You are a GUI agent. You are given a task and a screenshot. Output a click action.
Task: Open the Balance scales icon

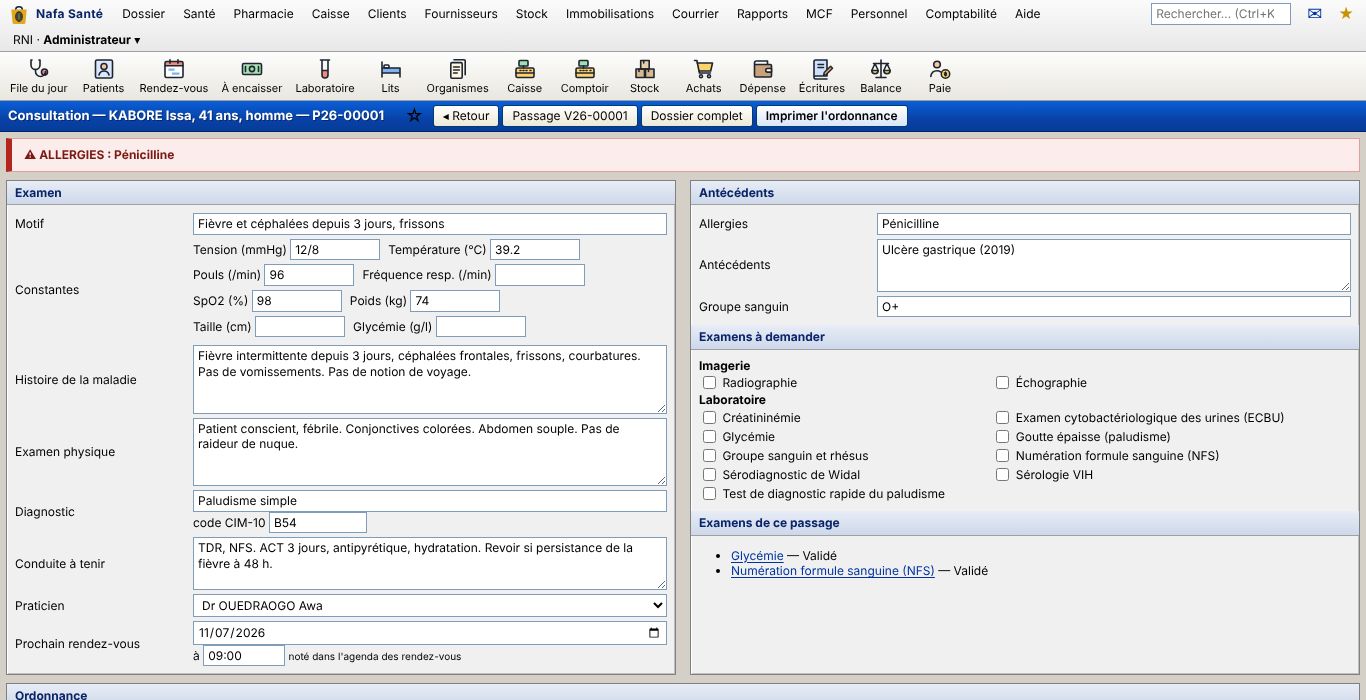881,76
